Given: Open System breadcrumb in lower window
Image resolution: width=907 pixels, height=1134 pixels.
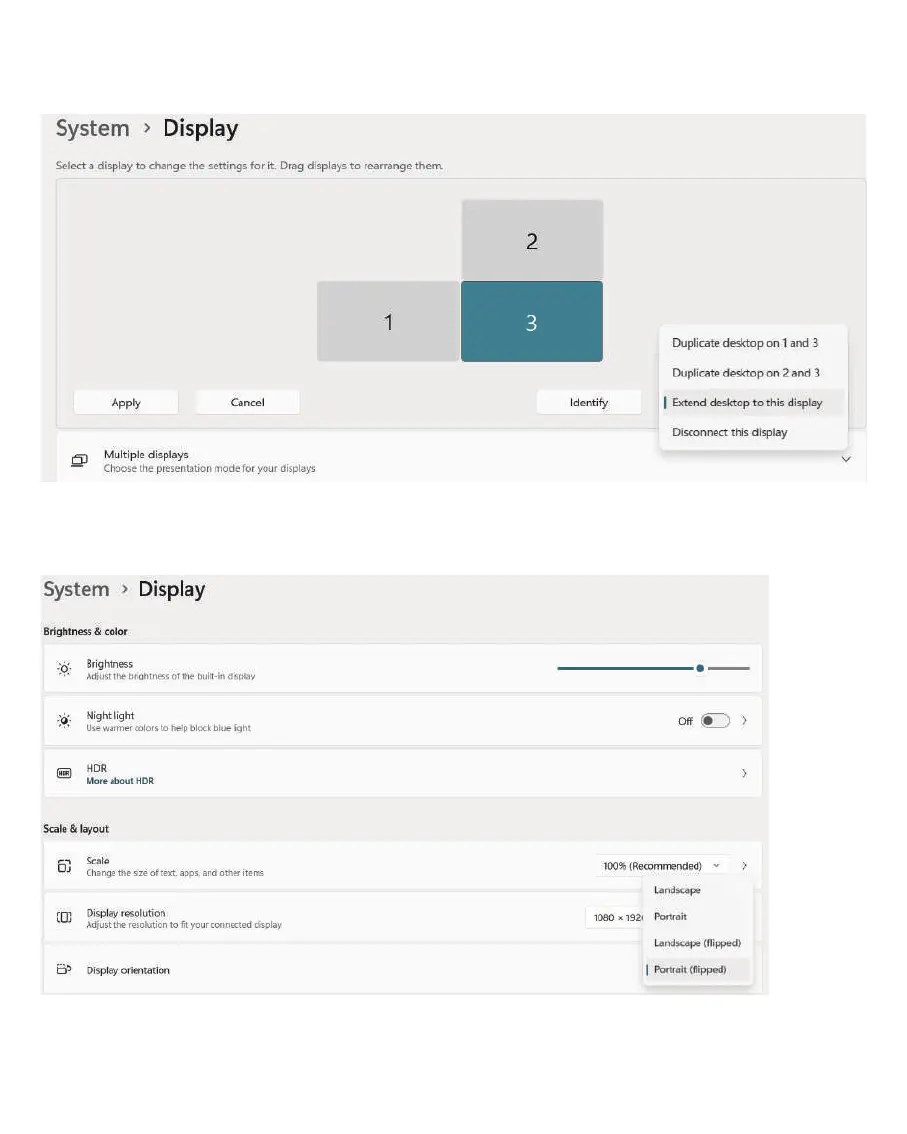Looking at the screenshot, I should point(76,589).
